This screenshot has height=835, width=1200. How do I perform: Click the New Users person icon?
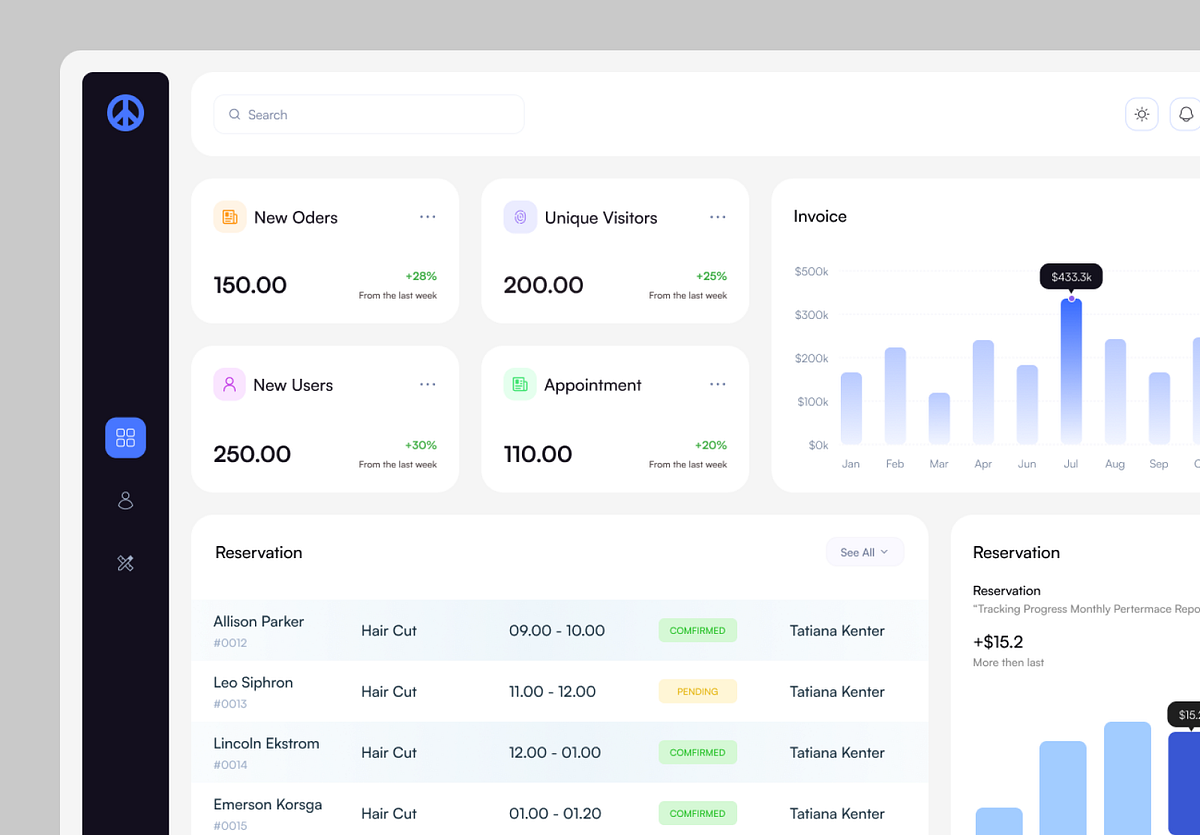tap(230, 384)
